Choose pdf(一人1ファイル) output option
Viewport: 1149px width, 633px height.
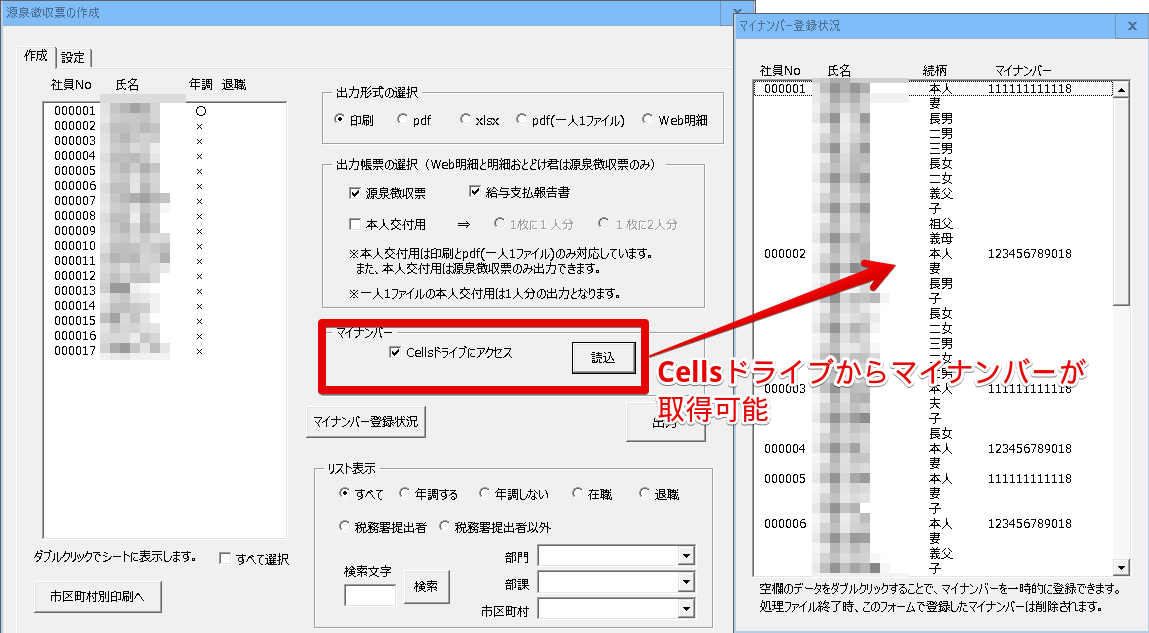point(571,119)
